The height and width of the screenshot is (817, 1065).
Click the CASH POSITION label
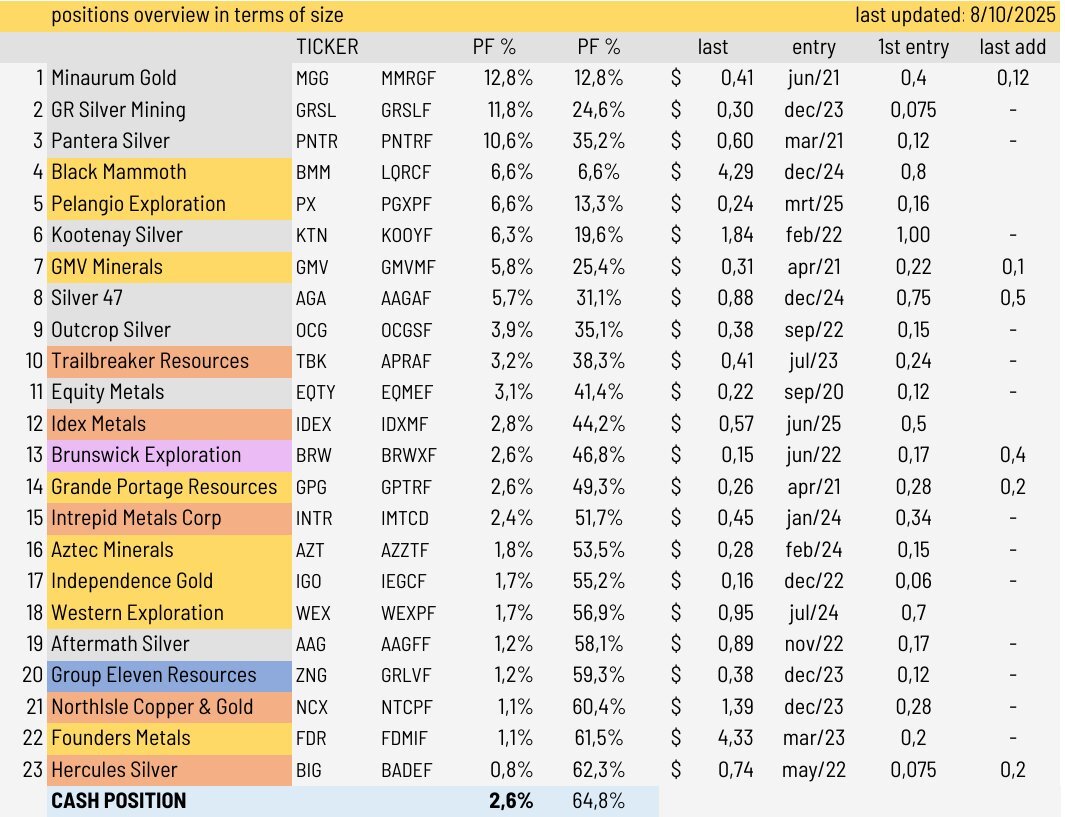[118, 801]
